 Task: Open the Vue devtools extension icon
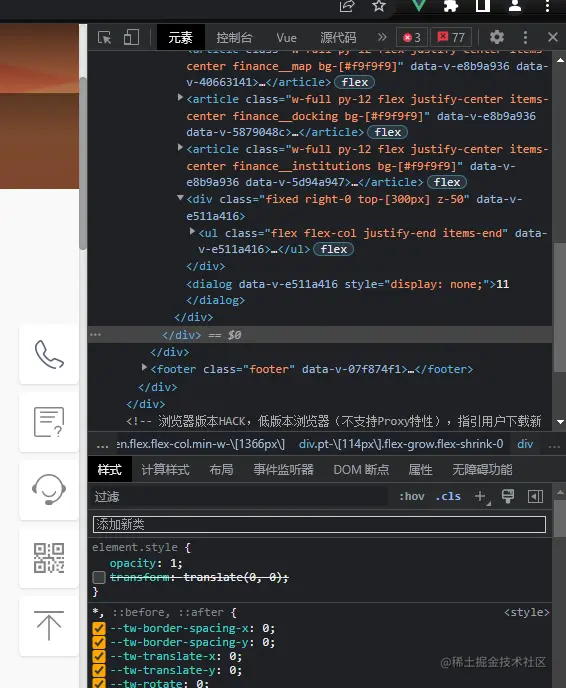[x=419, y=5]
